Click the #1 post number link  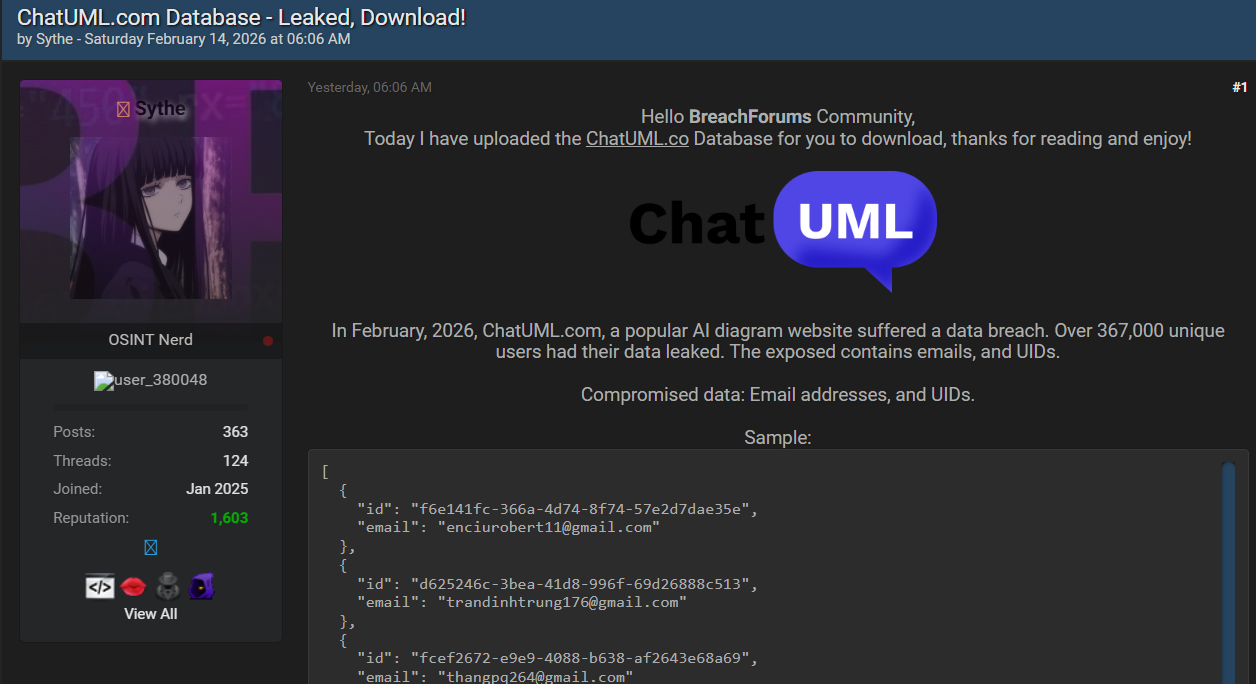coord(1239,87)
